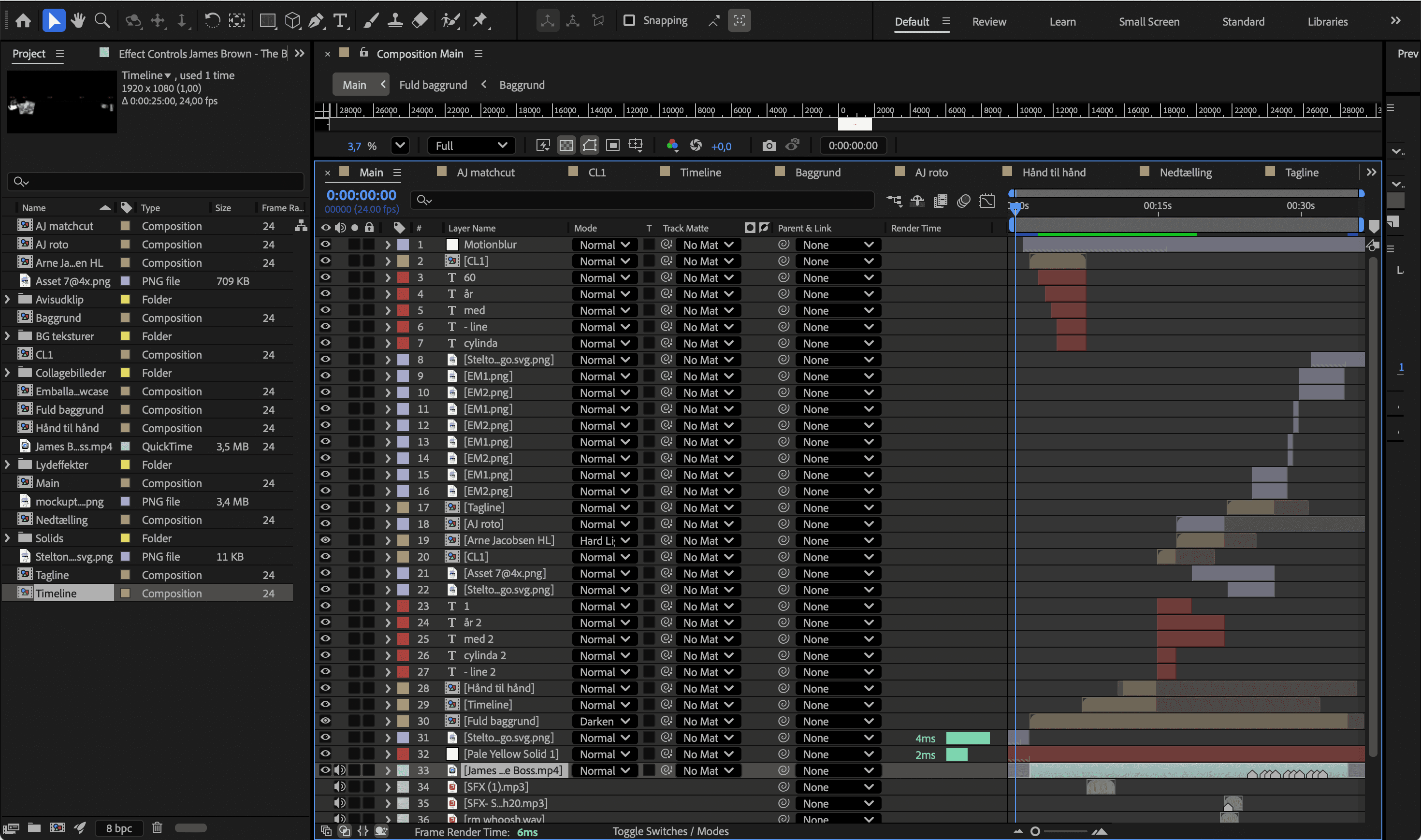The width and height of the screenshot is (1421, 840).
Task: Expand the Avisudklip folder in Project panel
Action: pyautogui.click(x=7, y=300)
